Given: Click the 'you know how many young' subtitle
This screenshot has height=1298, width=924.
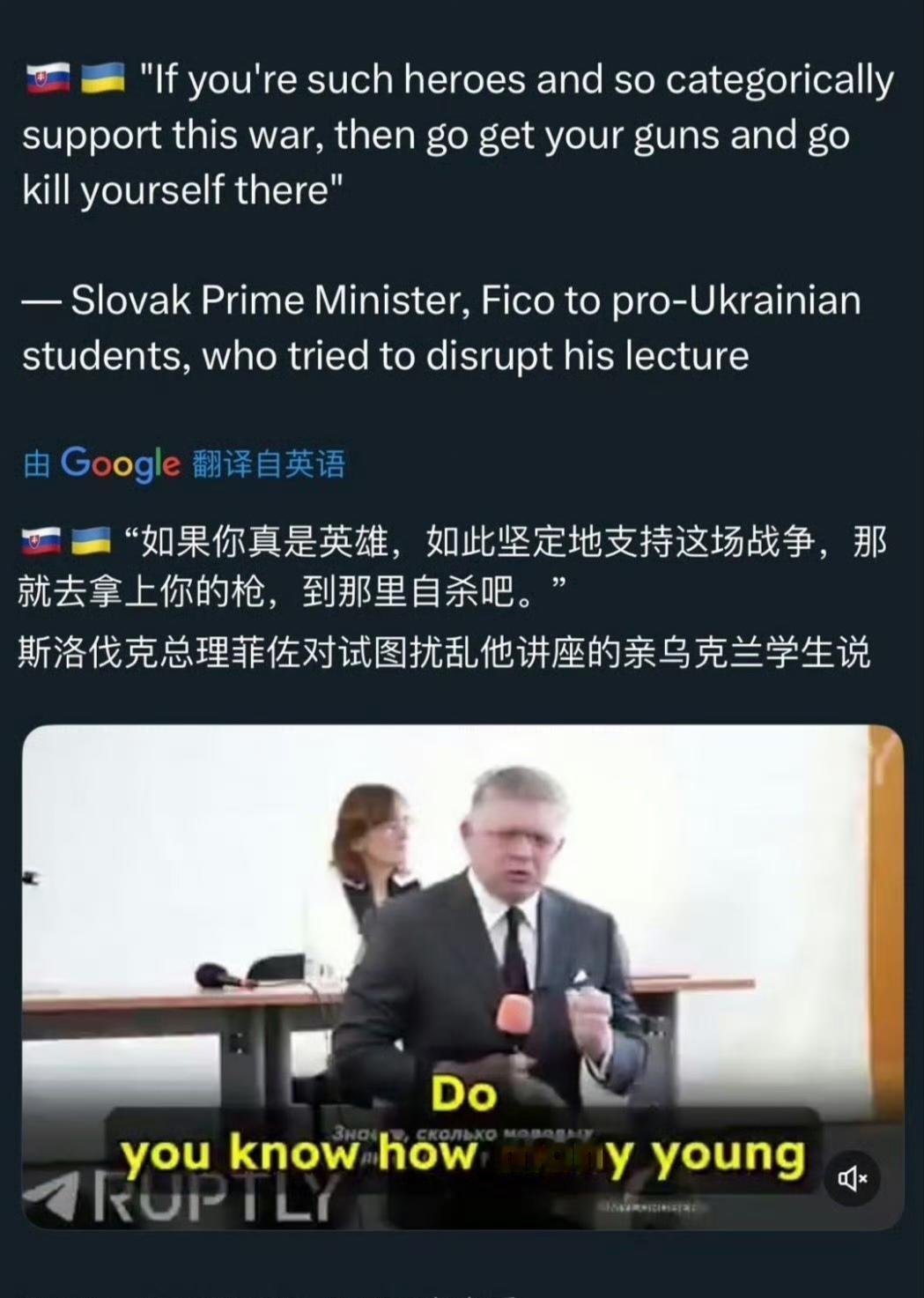Looking at the screenshot, I should 463,1154.
